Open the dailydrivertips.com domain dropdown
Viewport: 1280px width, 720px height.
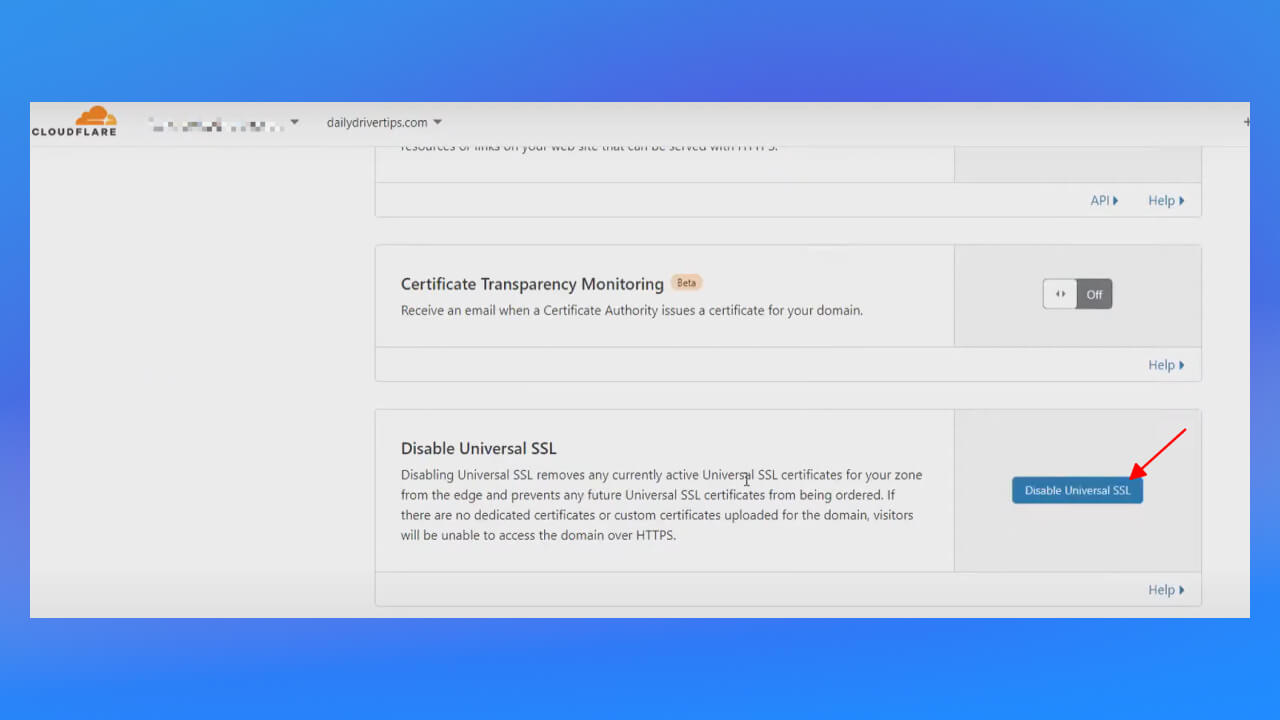(384, 123)
